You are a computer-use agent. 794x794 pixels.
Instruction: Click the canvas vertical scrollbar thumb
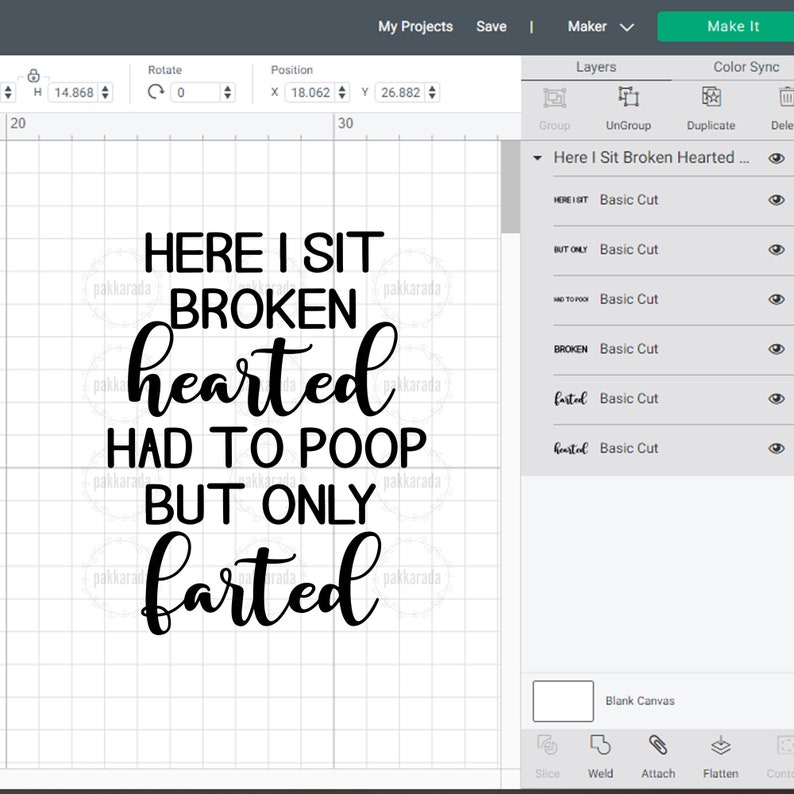pos(510,187)
